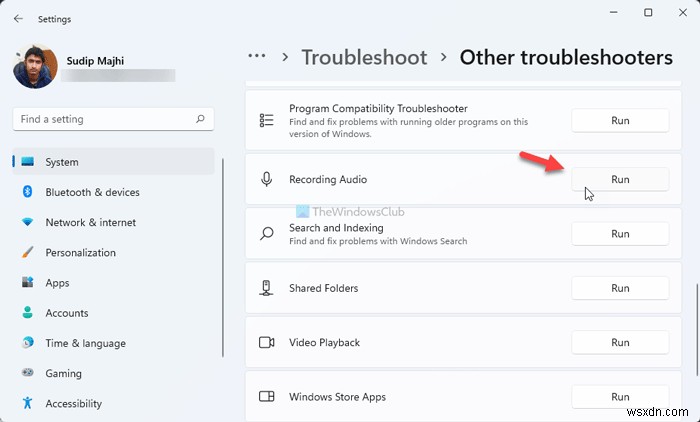Open the Gaming settings page
Screen dimensions: 700x422
(x=63, y=373)
